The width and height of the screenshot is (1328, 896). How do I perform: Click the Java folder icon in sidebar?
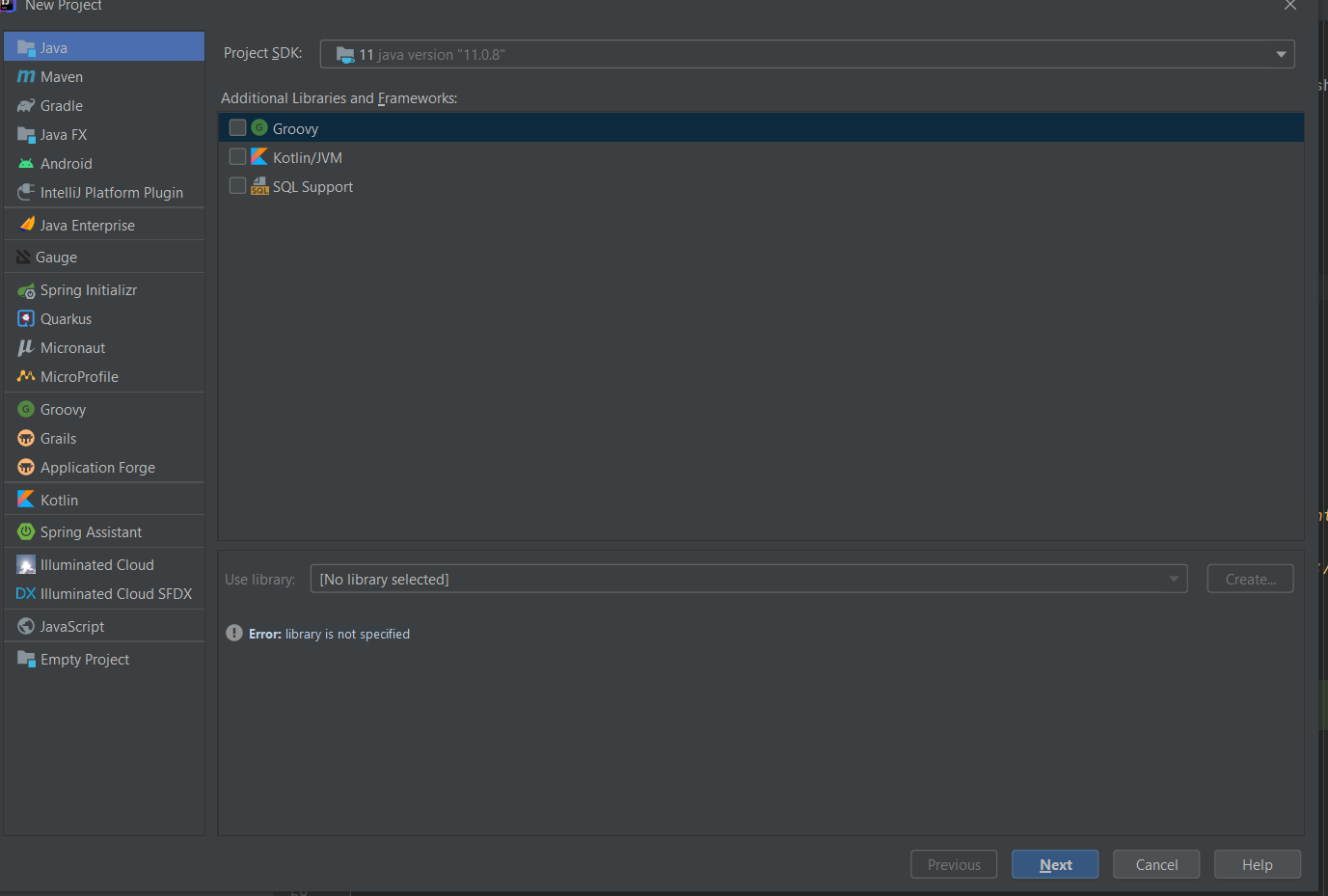[26, 47]
